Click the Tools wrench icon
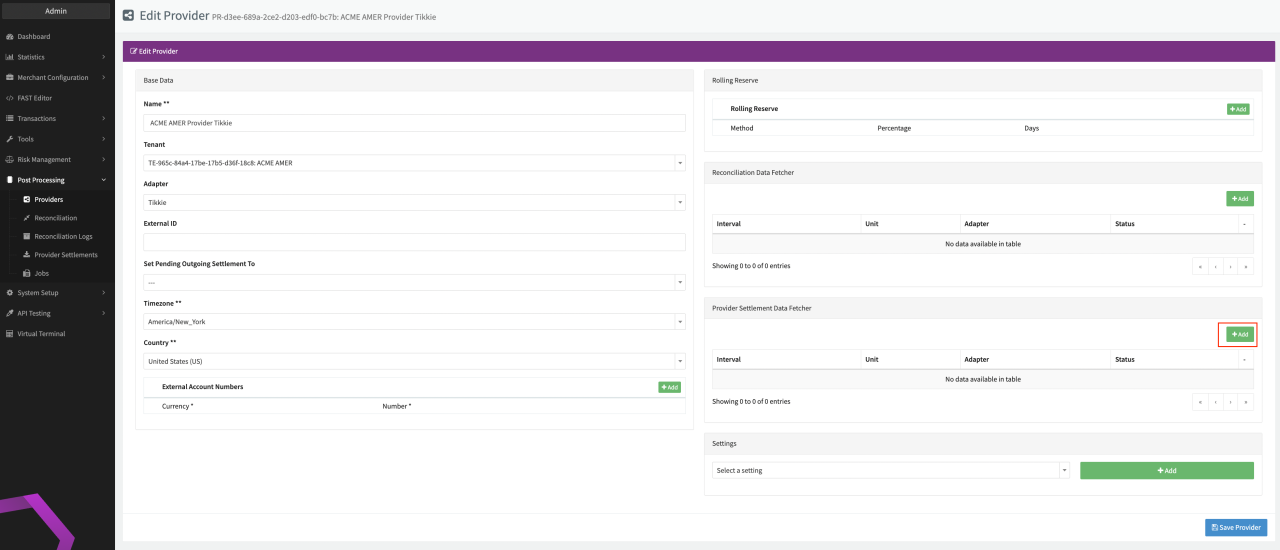 pos(10,139)
